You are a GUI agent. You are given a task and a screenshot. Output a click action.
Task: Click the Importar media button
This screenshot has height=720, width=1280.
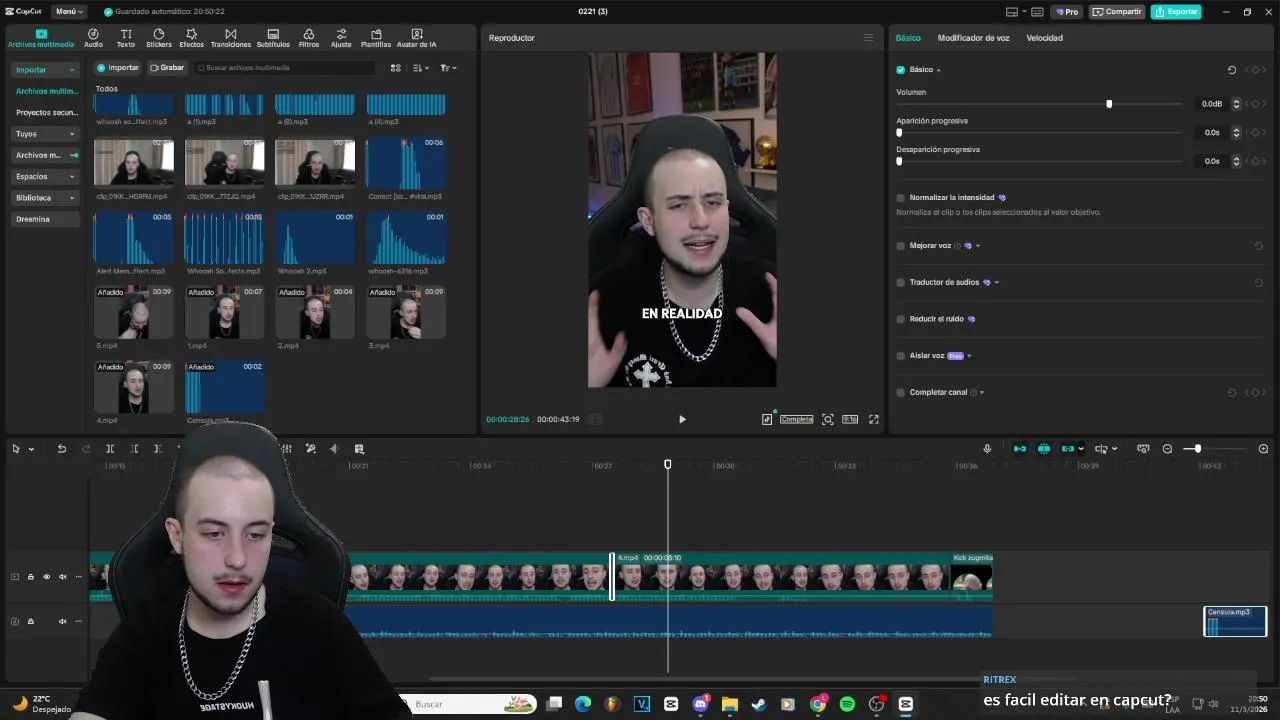(x=118, y=68)
